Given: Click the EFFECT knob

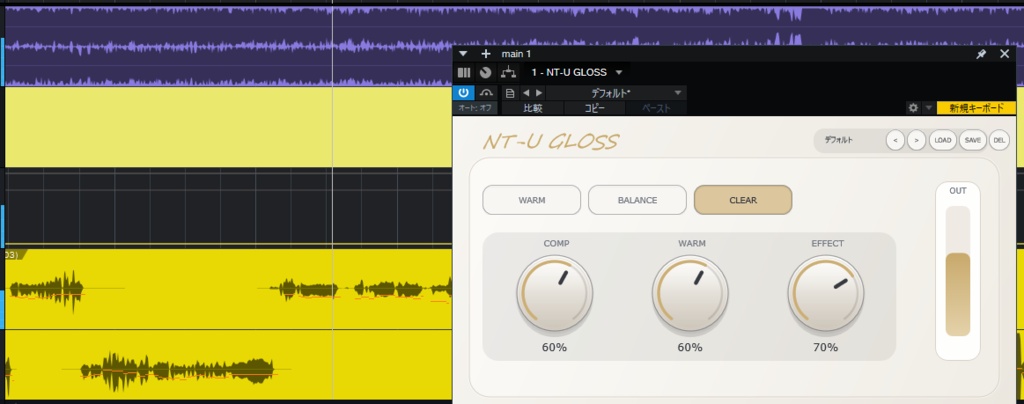Looking at the screenshot, I should 825,294.
